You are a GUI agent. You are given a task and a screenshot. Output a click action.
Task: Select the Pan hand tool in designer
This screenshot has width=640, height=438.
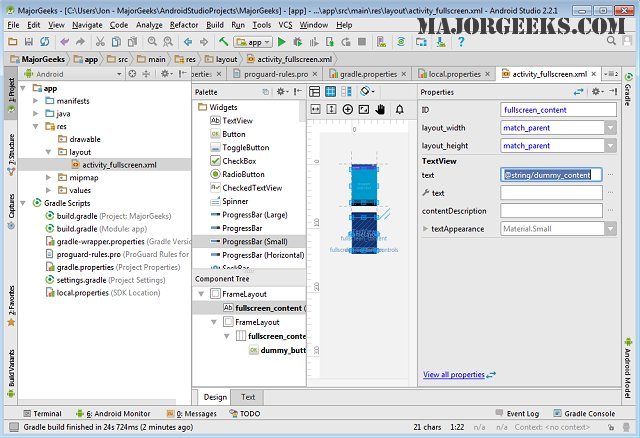(x=380, y=109)
